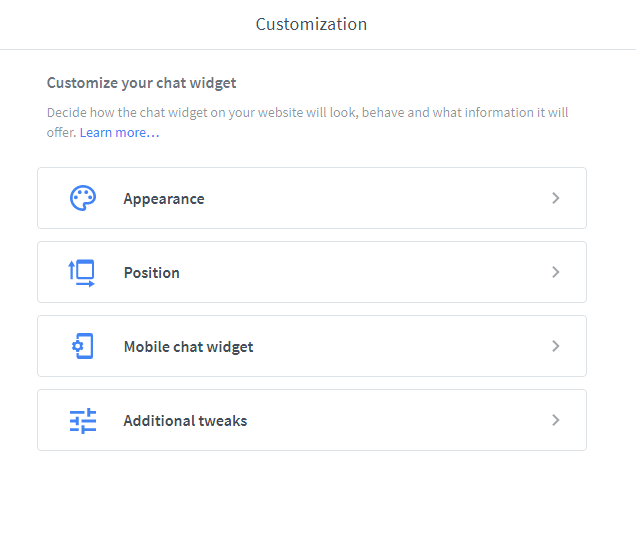Screen dimensions: 636x542
Task: Expand Additional tweaks chevron arrow
Action: [x=556, y=420]
